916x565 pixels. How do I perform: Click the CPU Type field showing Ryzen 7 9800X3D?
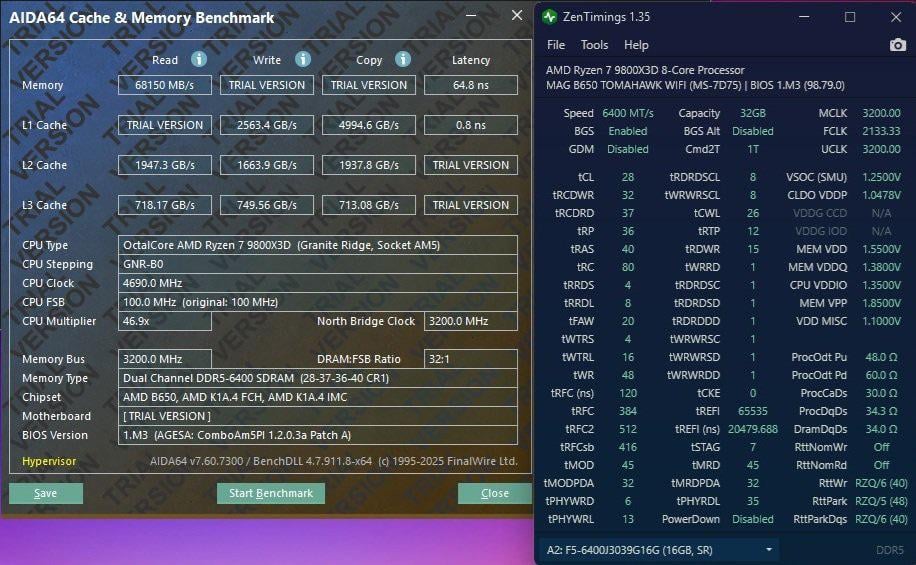tap(318, 245)
